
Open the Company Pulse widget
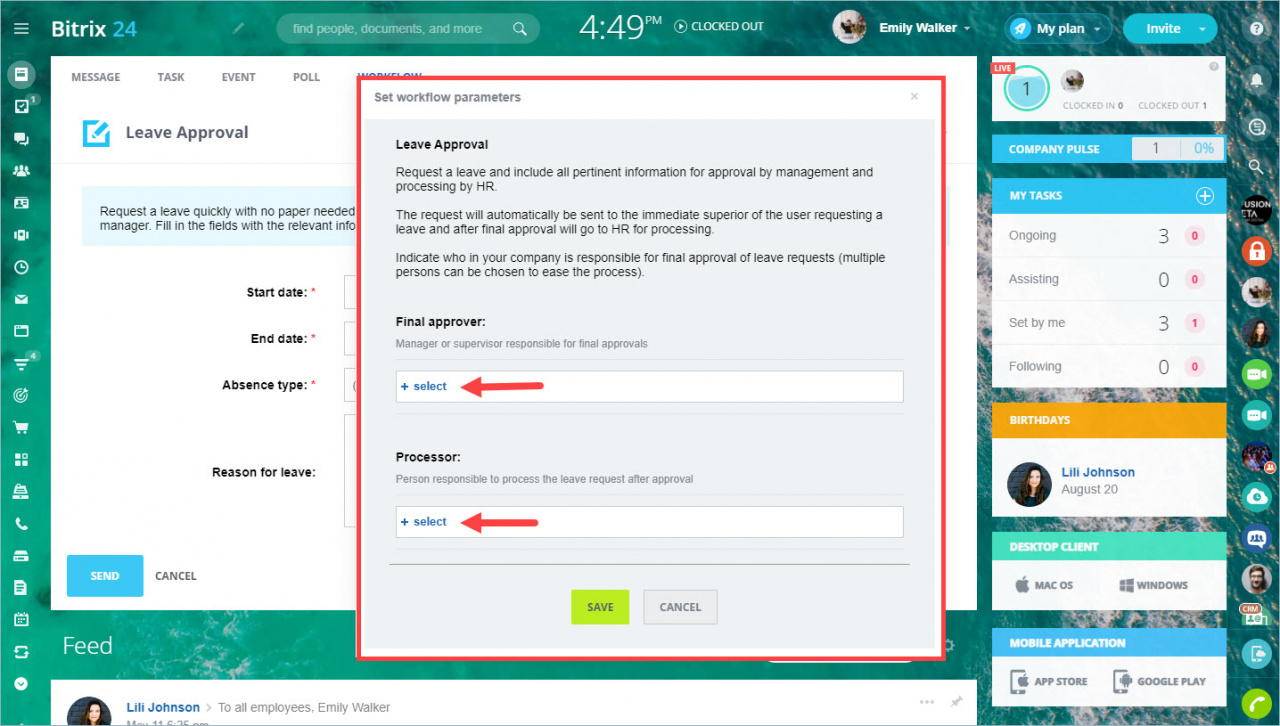coord(1109,149)
